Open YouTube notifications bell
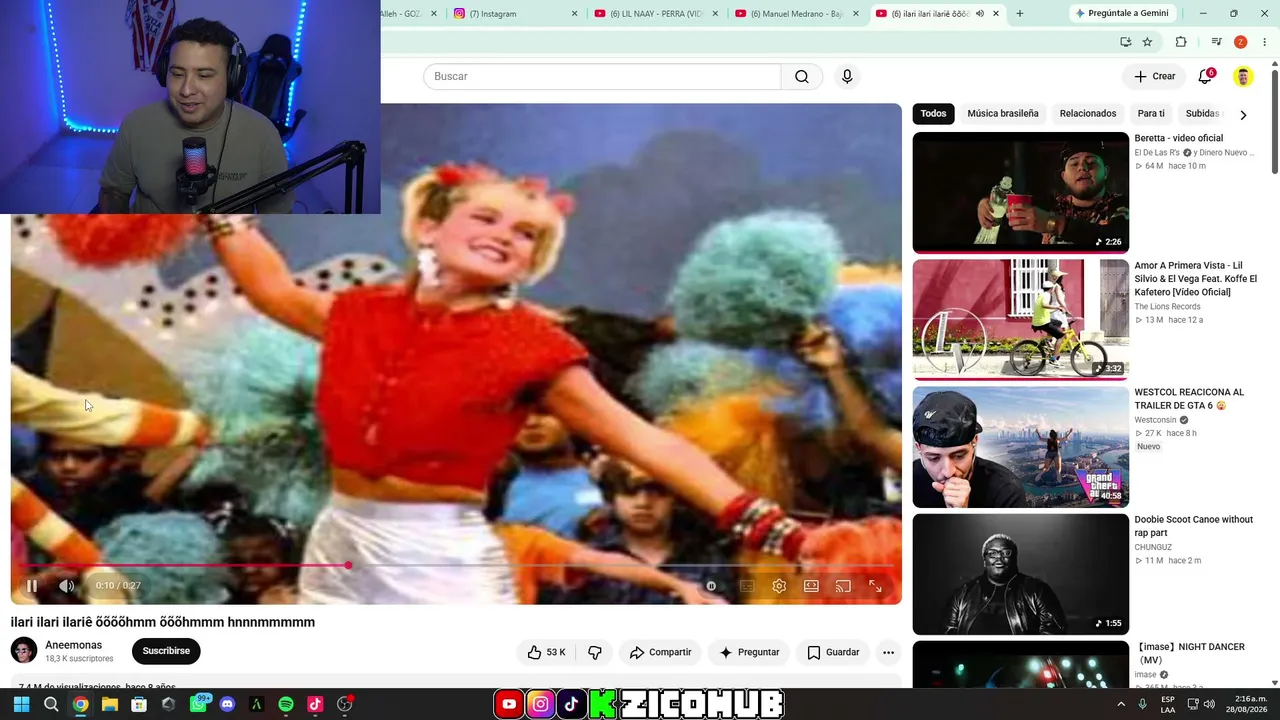The image size is (1280, 720). (1205, 76)
